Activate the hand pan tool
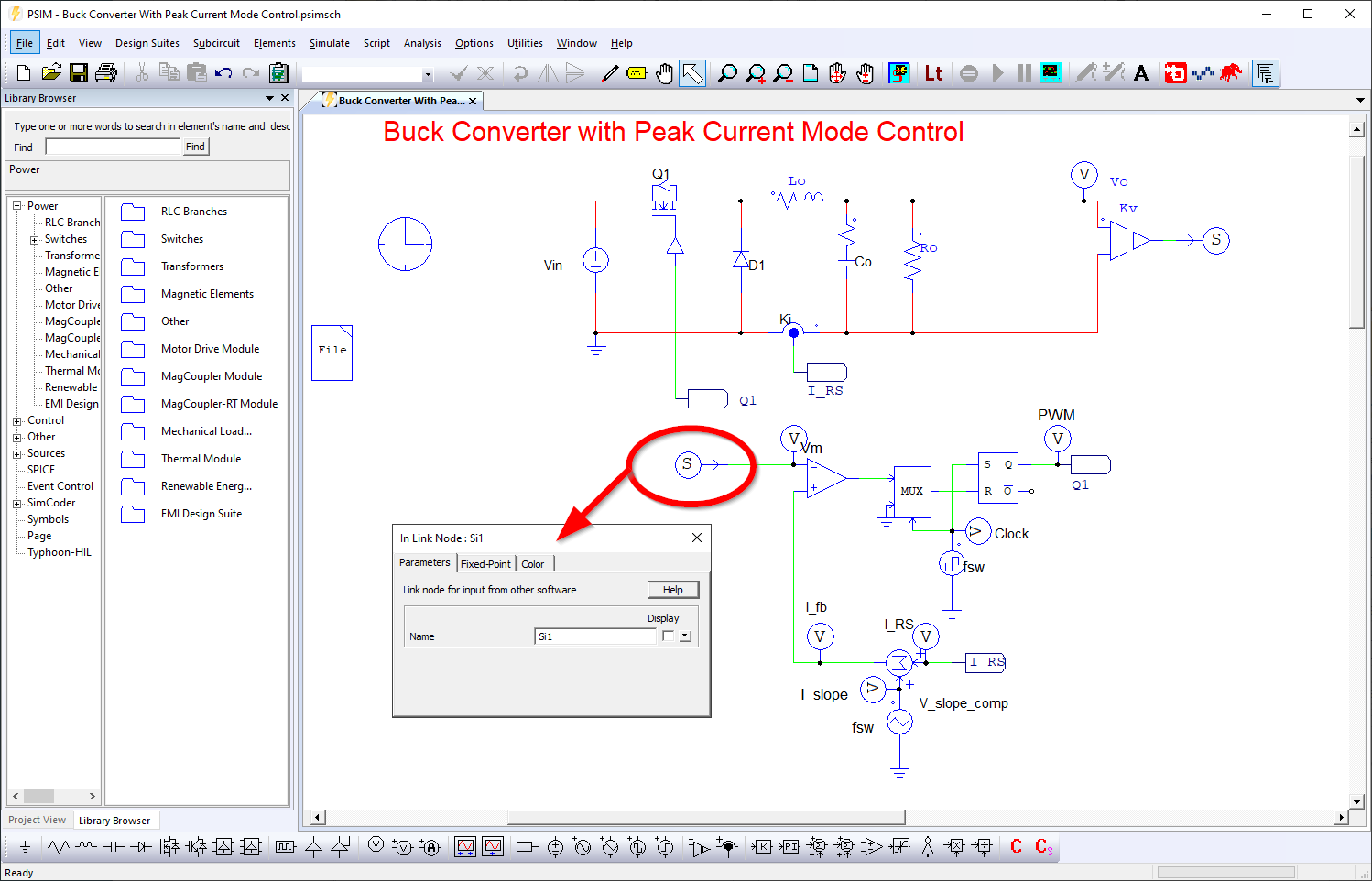 (664, 73)
